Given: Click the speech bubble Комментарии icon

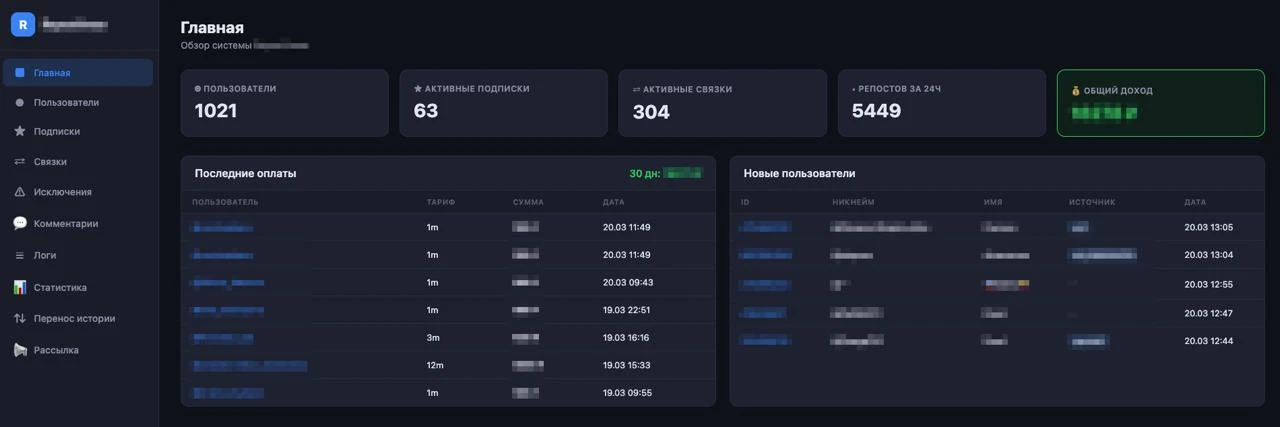Looking at the screenshot, I should [20, 224].
